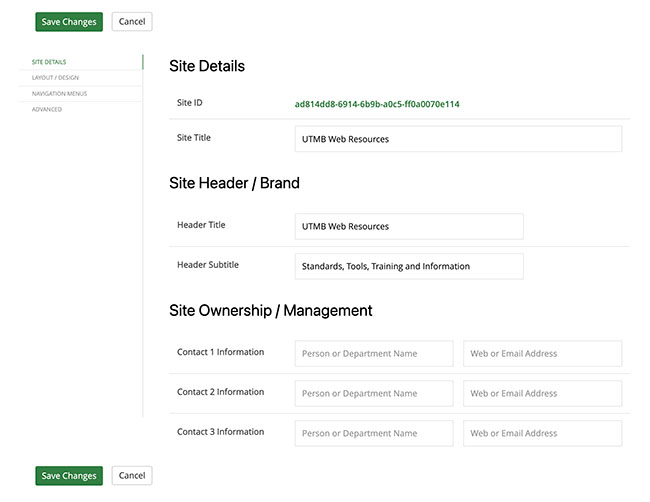Click the green Site ID value
650x502 pixels.
point(377,104)
